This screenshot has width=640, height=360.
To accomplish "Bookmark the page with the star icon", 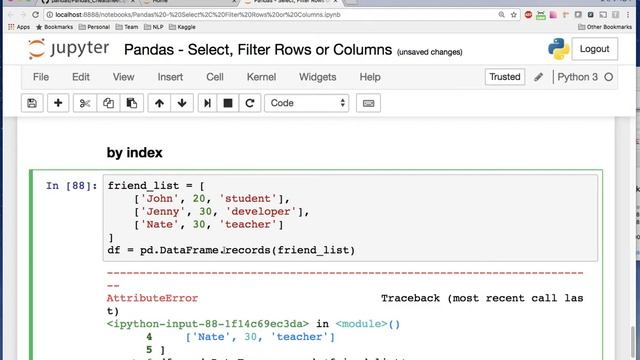I will pos(513,15).
